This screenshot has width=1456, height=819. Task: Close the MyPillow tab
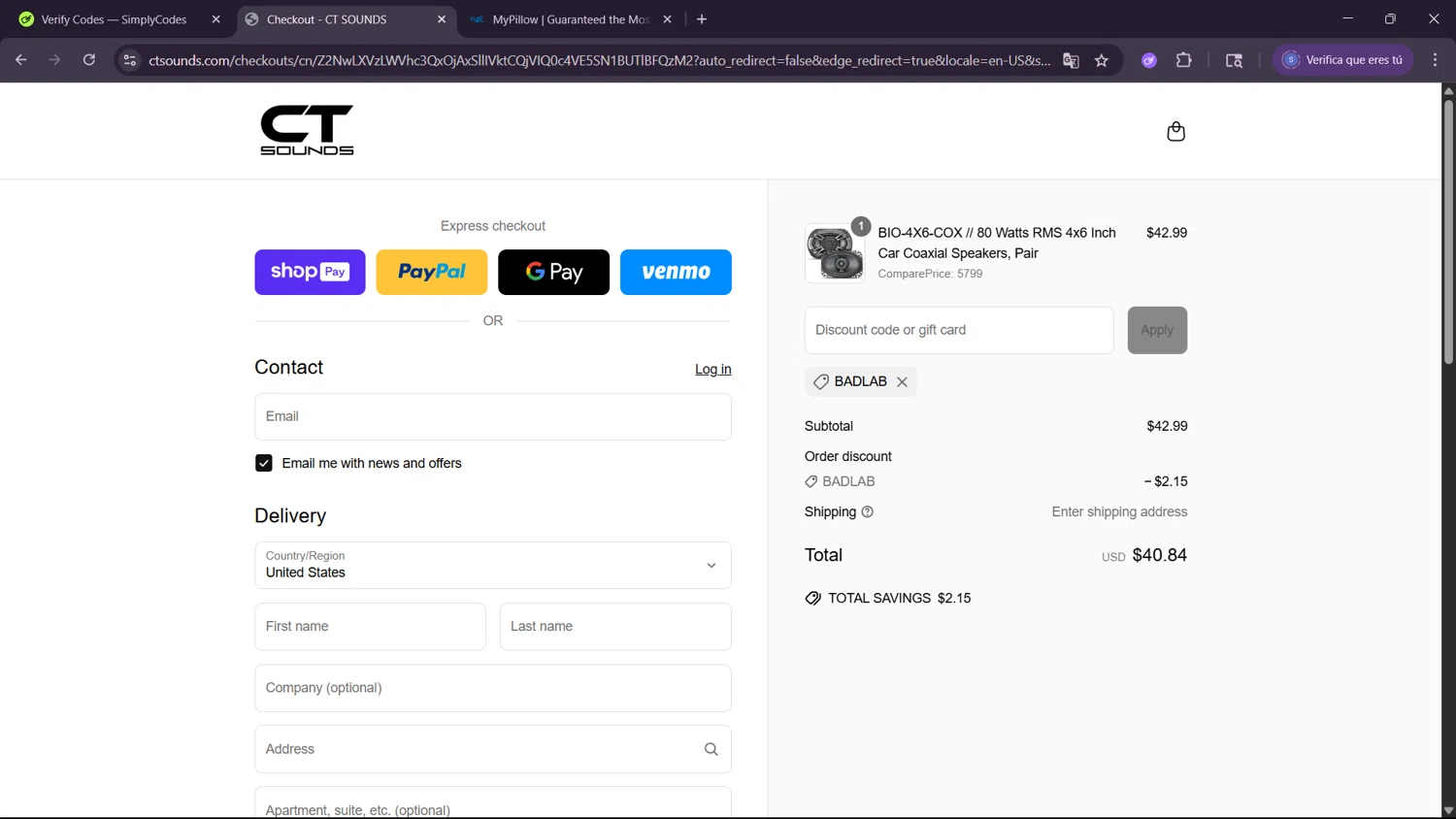pos(667,19)
